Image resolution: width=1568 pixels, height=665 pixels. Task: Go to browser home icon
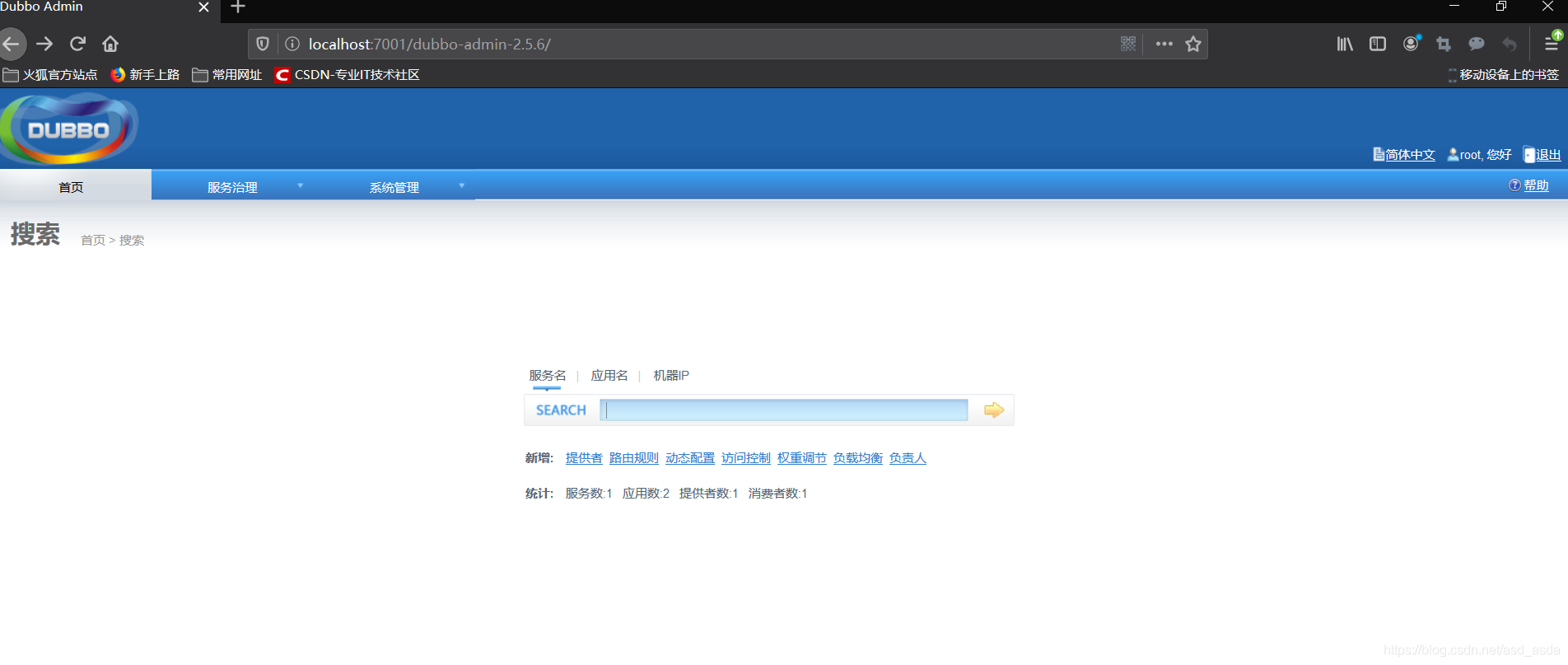tap(110, 44)
